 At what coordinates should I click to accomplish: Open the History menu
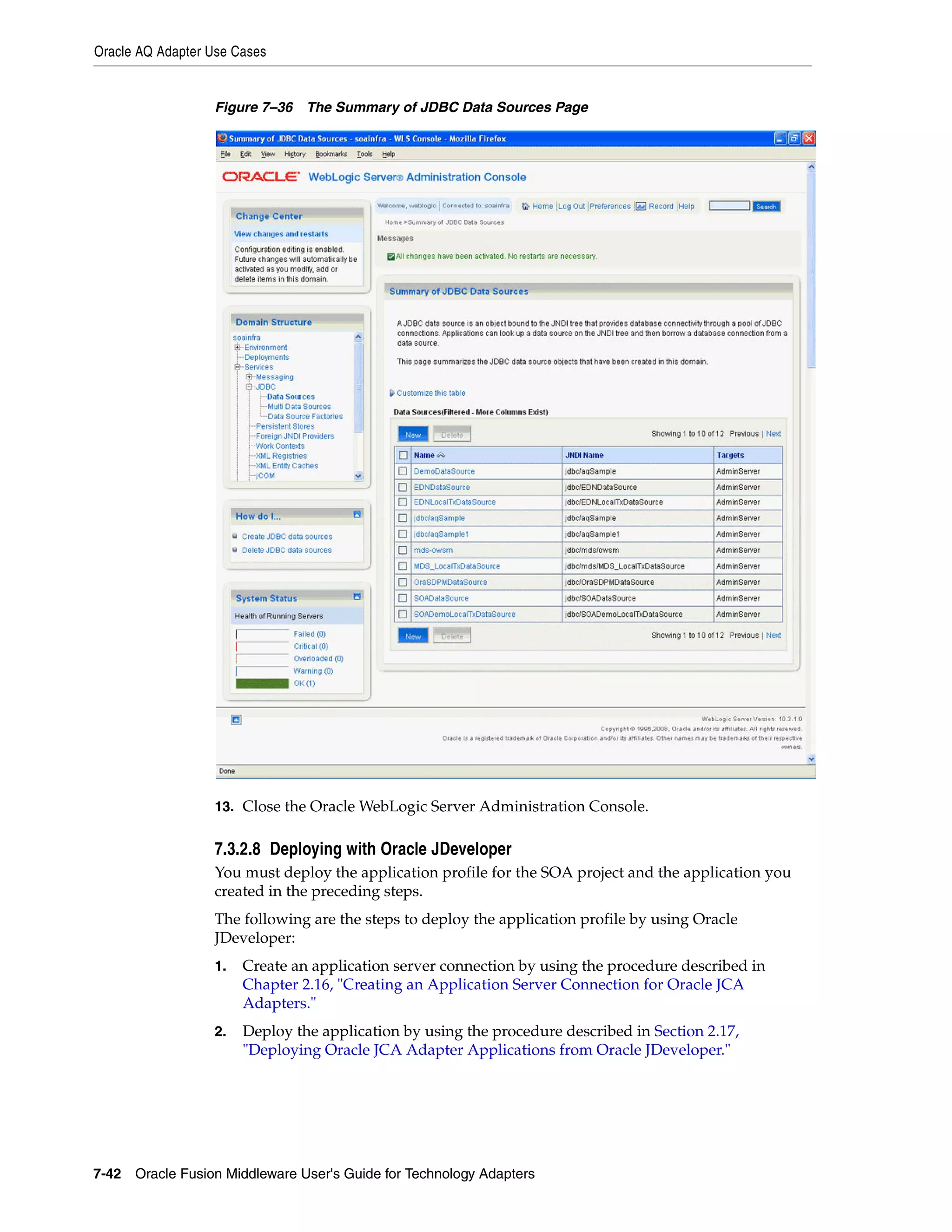click(294, 154)
